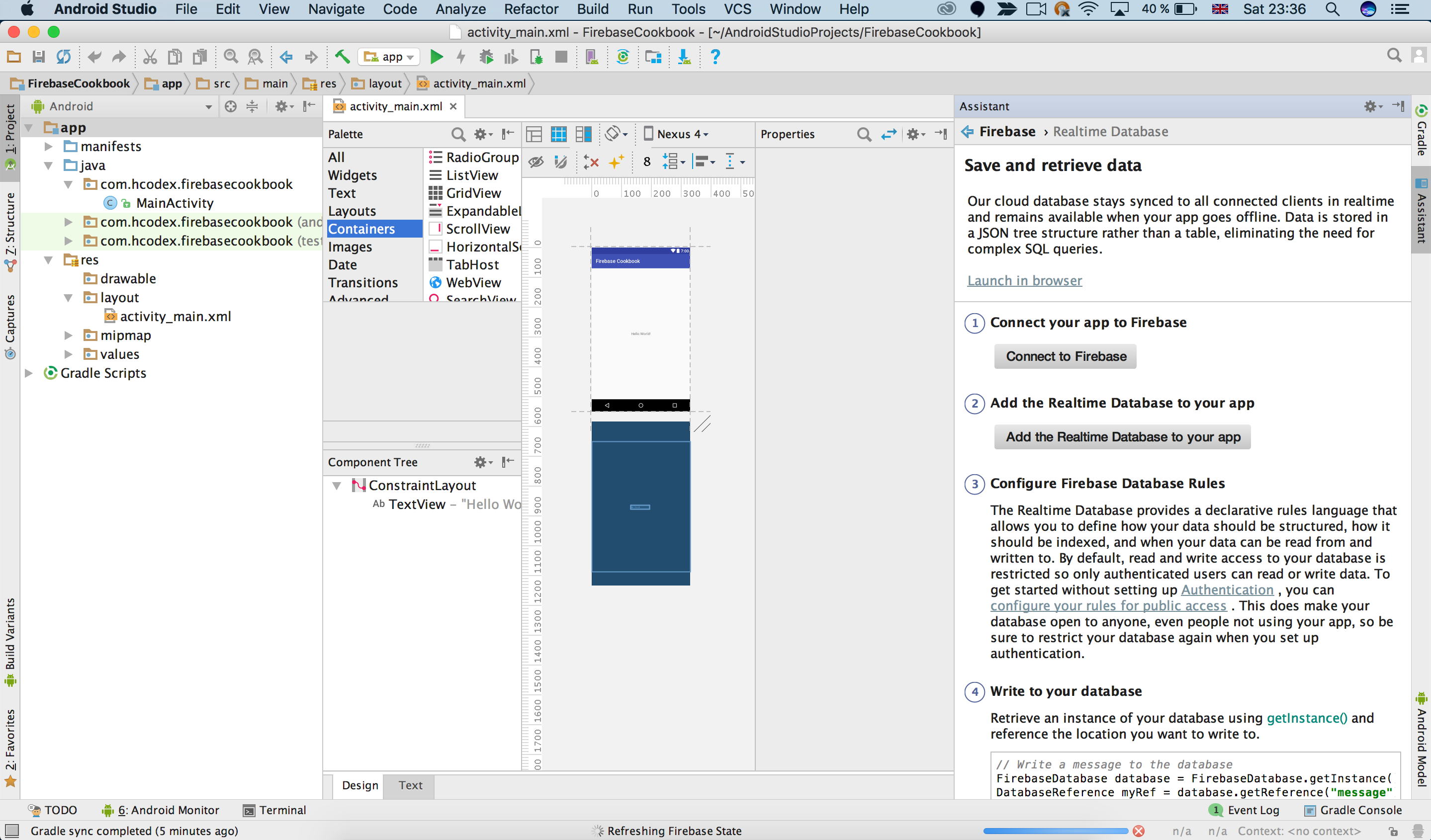Click the Firebase back arrow in Assistant
This screenshot has width=1431, height=840.
(967, 132)
